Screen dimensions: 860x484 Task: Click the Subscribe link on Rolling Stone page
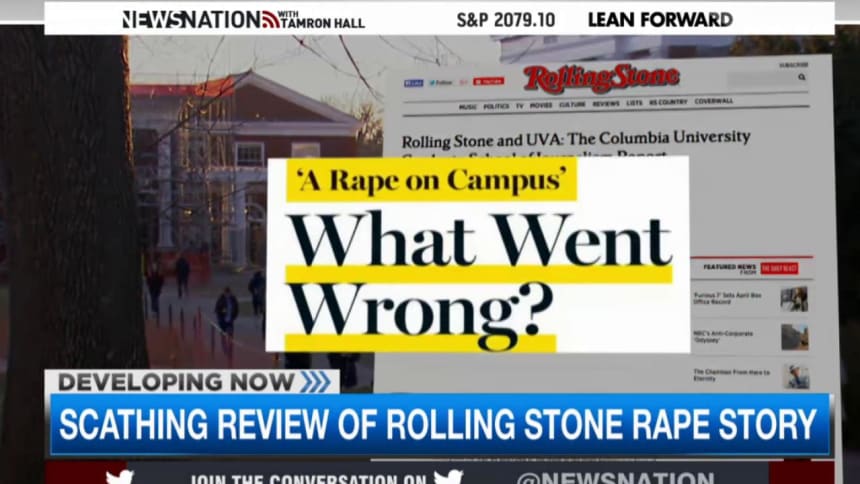point(794,65)
